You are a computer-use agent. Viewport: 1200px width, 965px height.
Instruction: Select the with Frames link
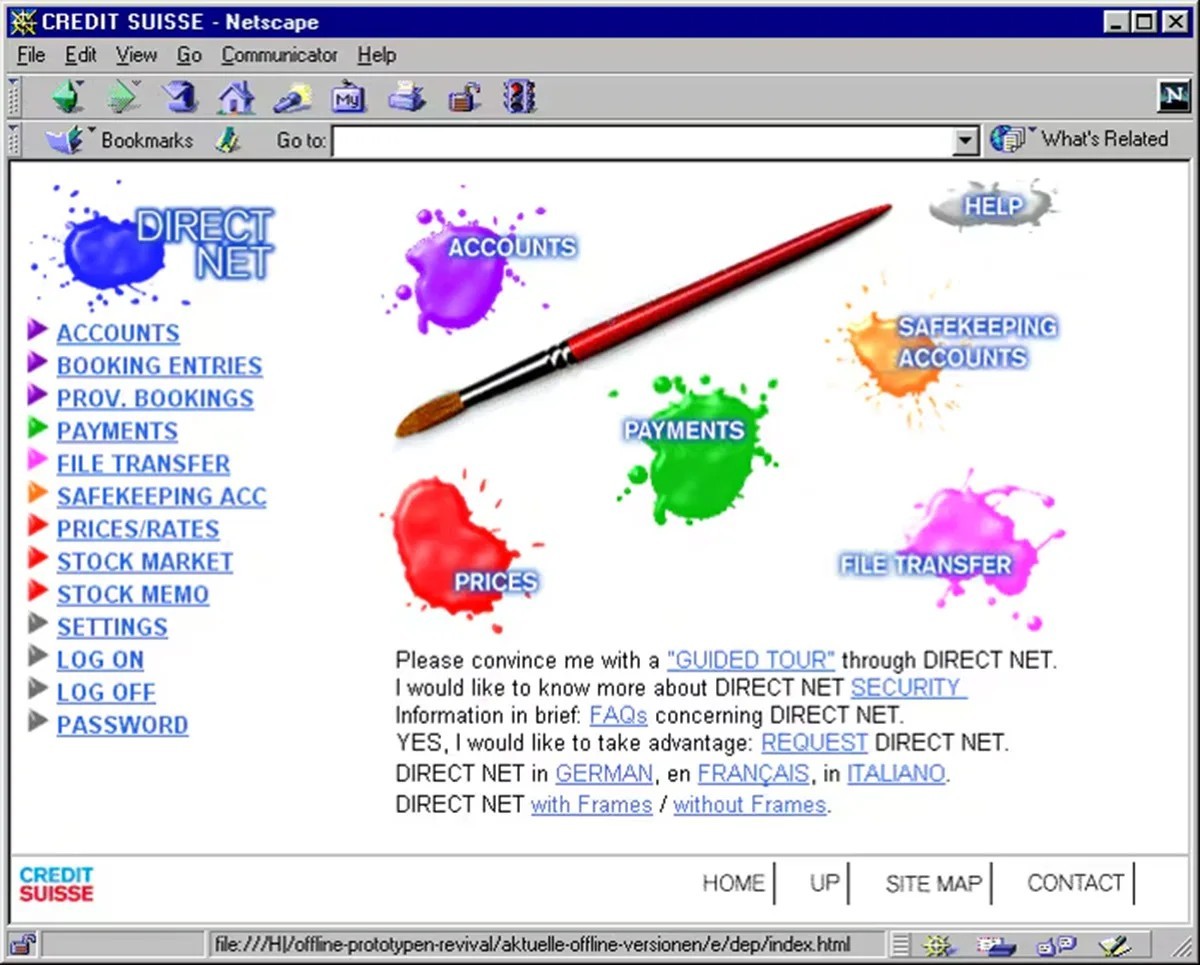click(591, 805)
